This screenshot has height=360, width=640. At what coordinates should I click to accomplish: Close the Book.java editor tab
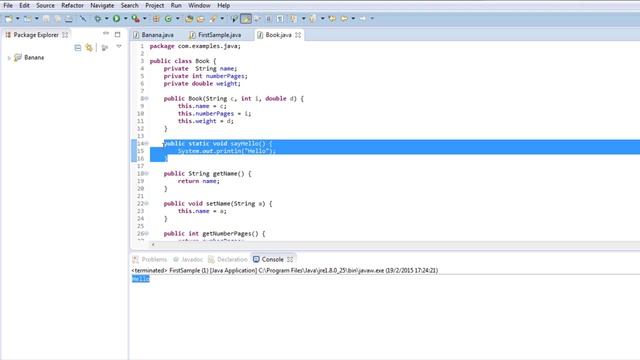tap(298, 35)
